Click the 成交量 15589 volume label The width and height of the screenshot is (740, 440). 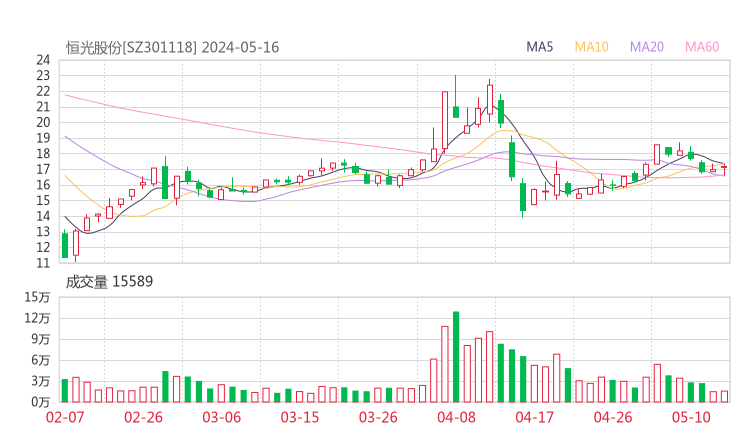(109, 282)
